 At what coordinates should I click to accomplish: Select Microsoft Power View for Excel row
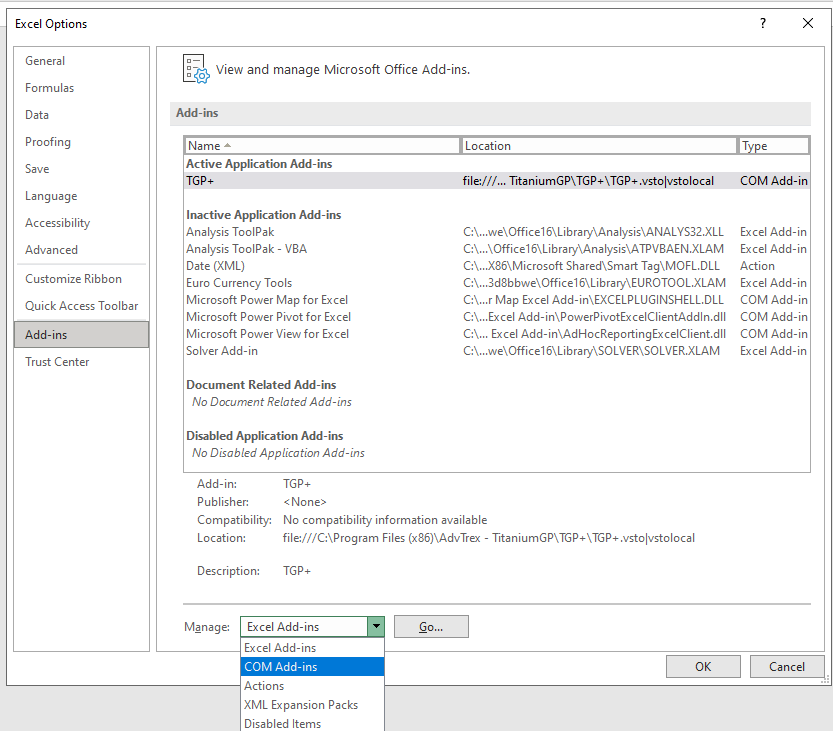(x=497, y=334)
